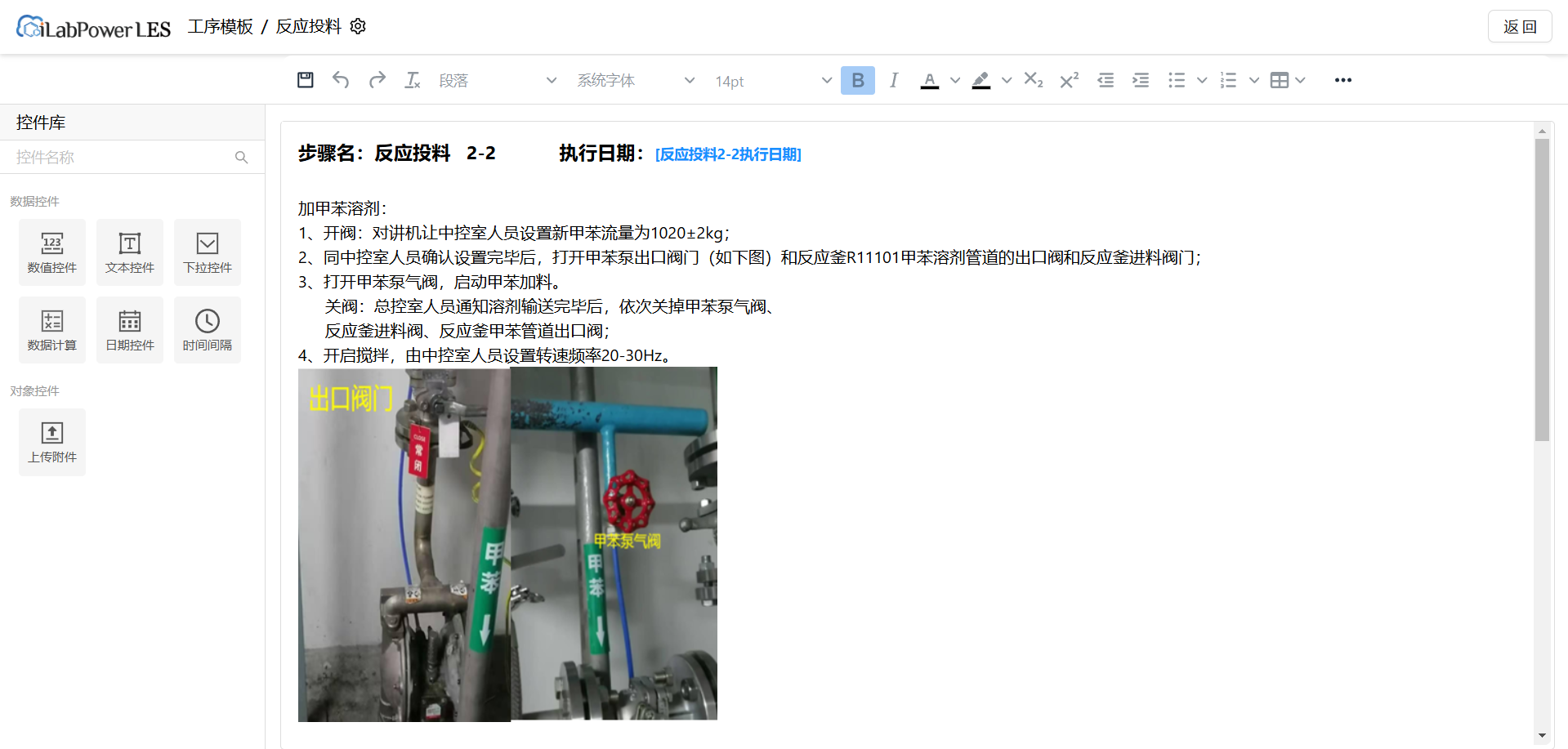The height and width of the screenshot is (749, 1568).
Task: Click the 反应投料 breadcrumb title
Action: pyautogui.click(x=309, y=26)
